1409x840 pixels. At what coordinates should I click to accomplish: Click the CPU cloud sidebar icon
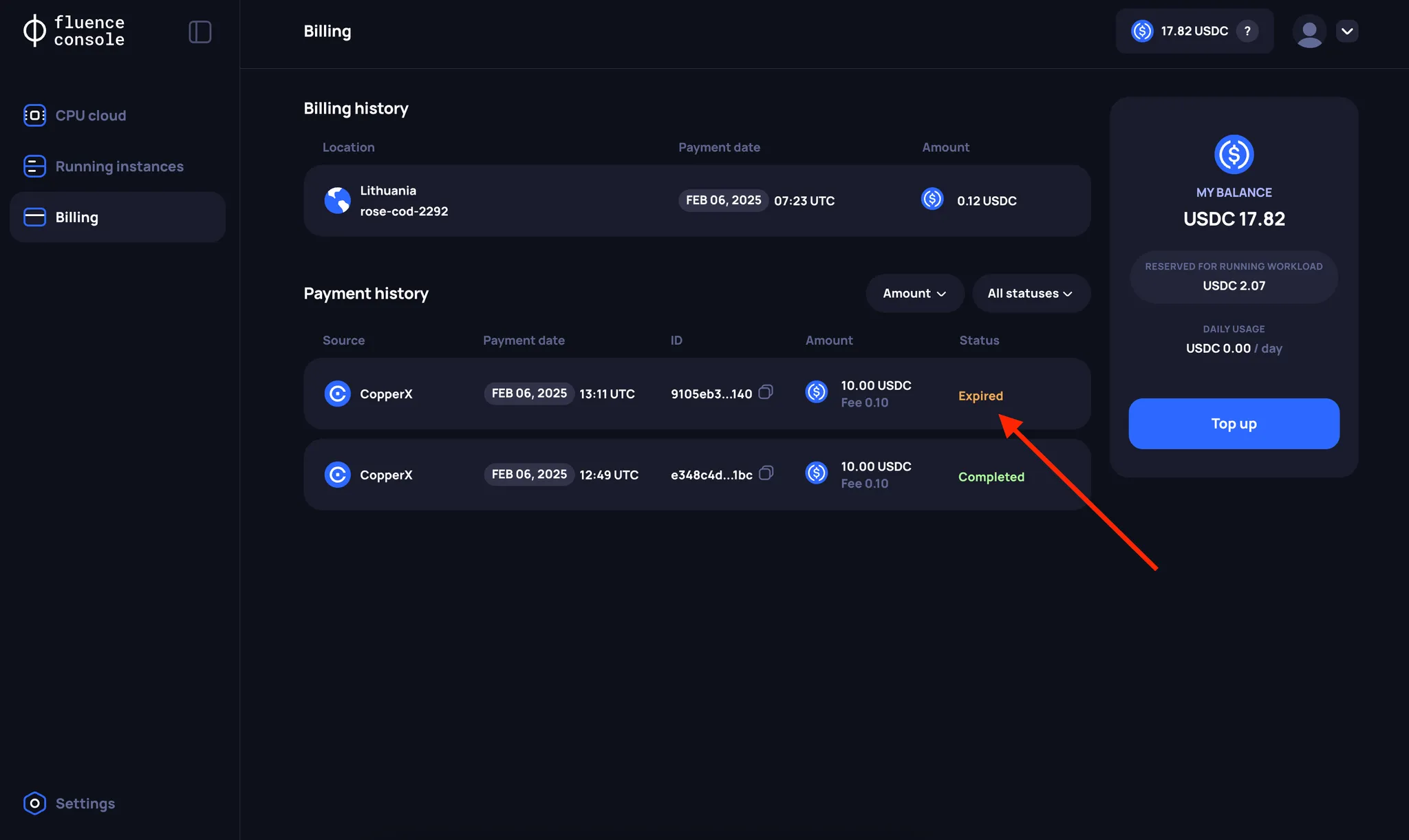click(x=35, y=115)
